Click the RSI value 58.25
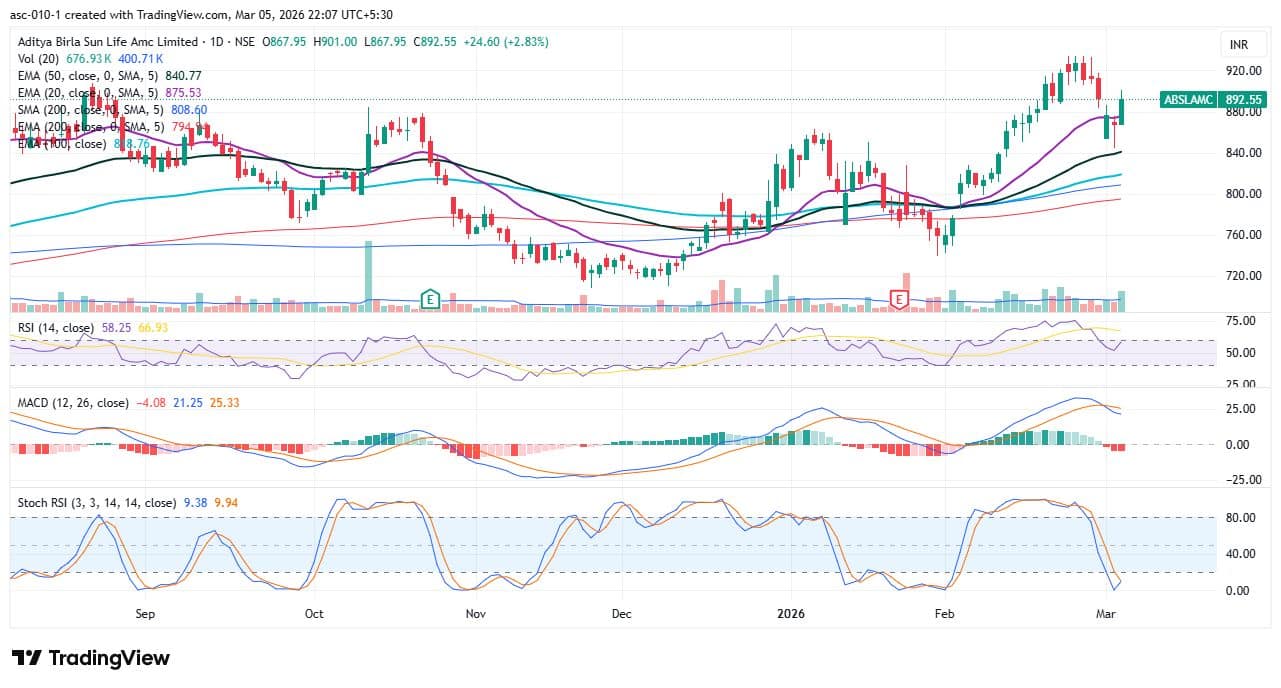The image size is (1281, 688). [x=116, y=328]
